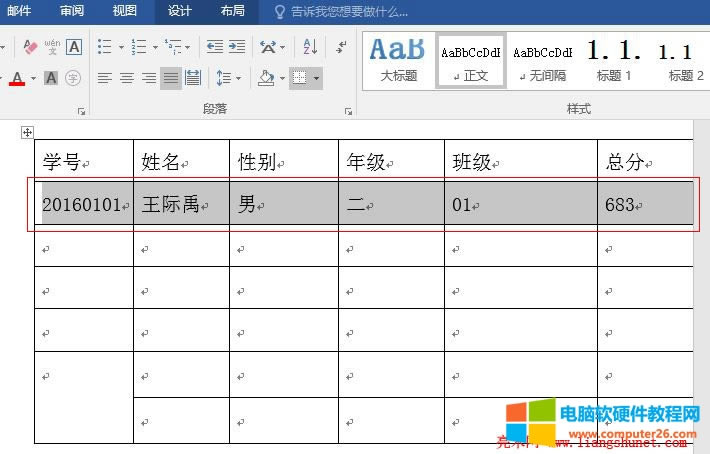The width and height of the screenshot is (710, 454).
Task: Switch to the 设计 tab
Action: [180, 11]
